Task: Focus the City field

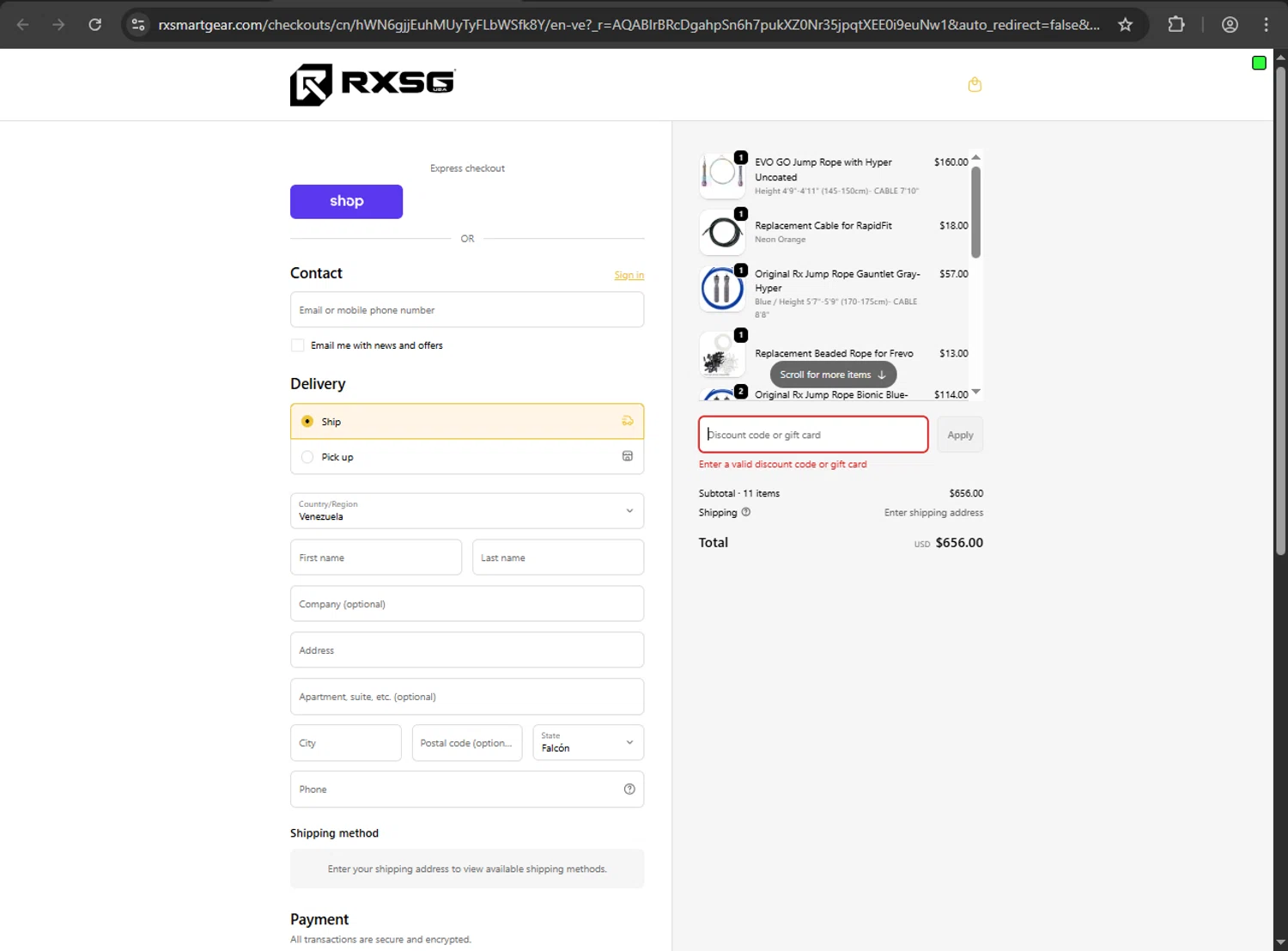Action: pos(346,743)
